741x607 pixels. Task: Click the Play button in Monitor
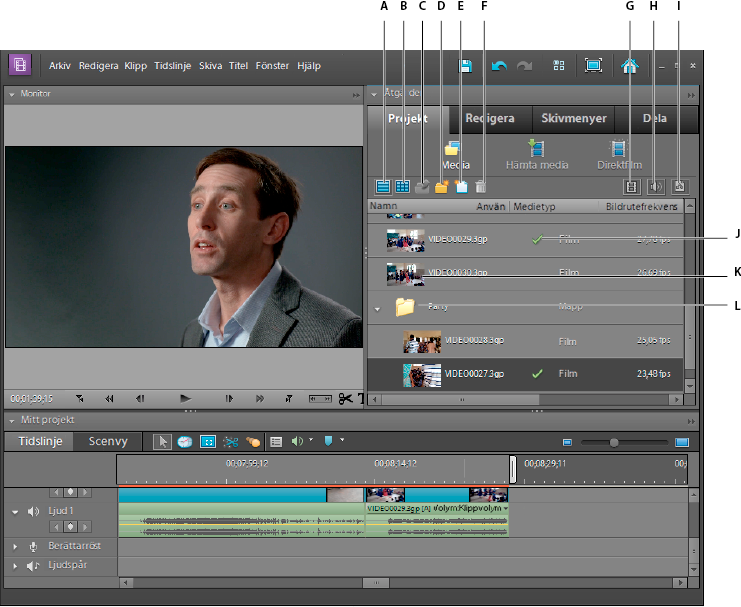tap(185, 399)
